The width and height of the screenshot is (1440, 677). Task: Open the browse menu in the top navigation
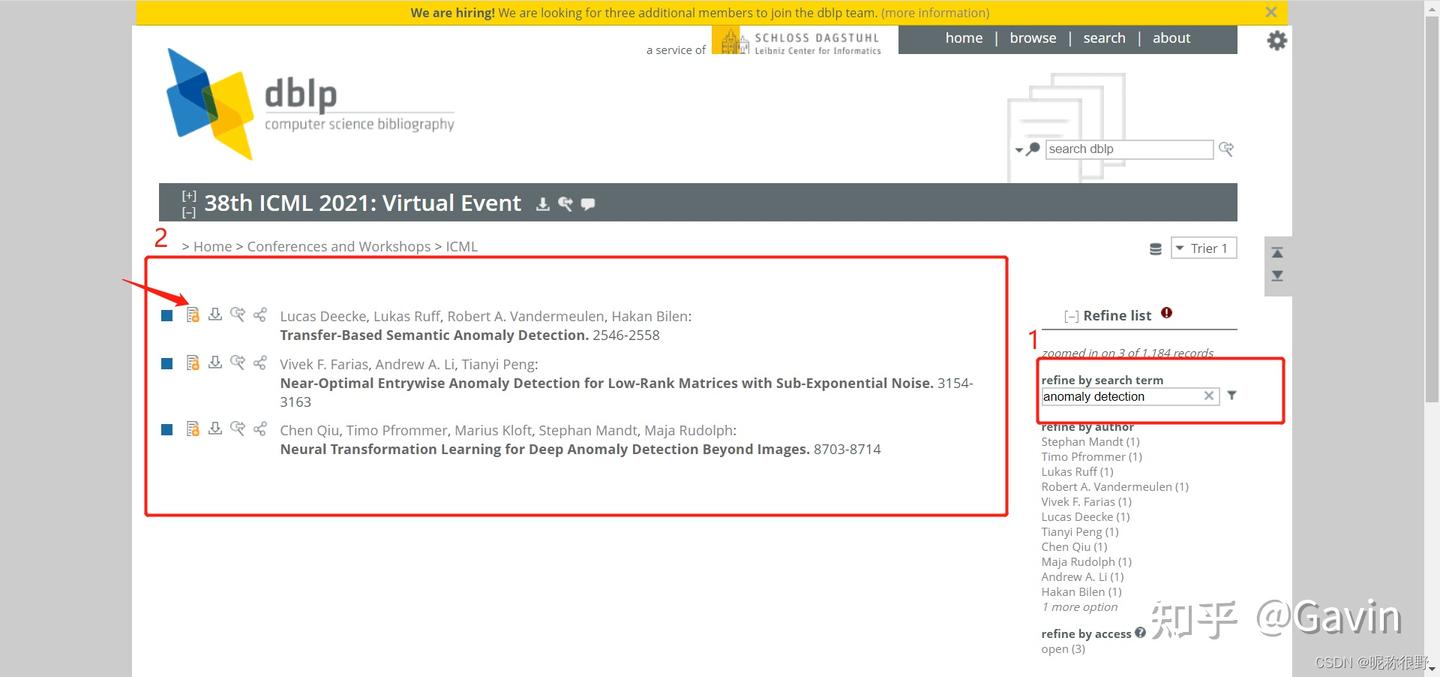coord(1032,37)
